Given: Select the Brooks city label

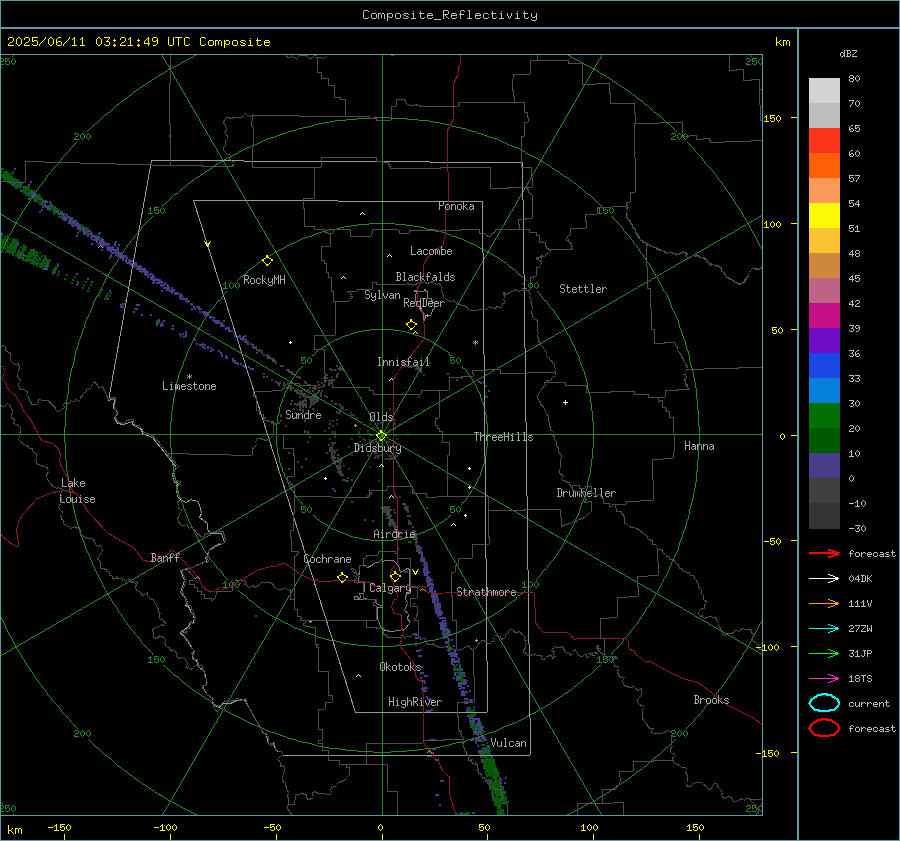Looking at the screenshot, I should point(711,700).
